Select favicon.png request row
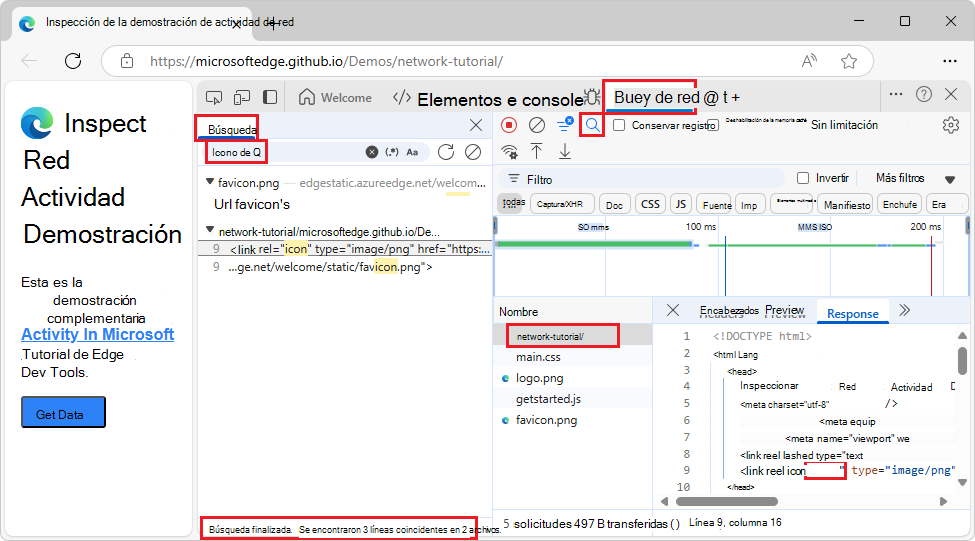 573,420
